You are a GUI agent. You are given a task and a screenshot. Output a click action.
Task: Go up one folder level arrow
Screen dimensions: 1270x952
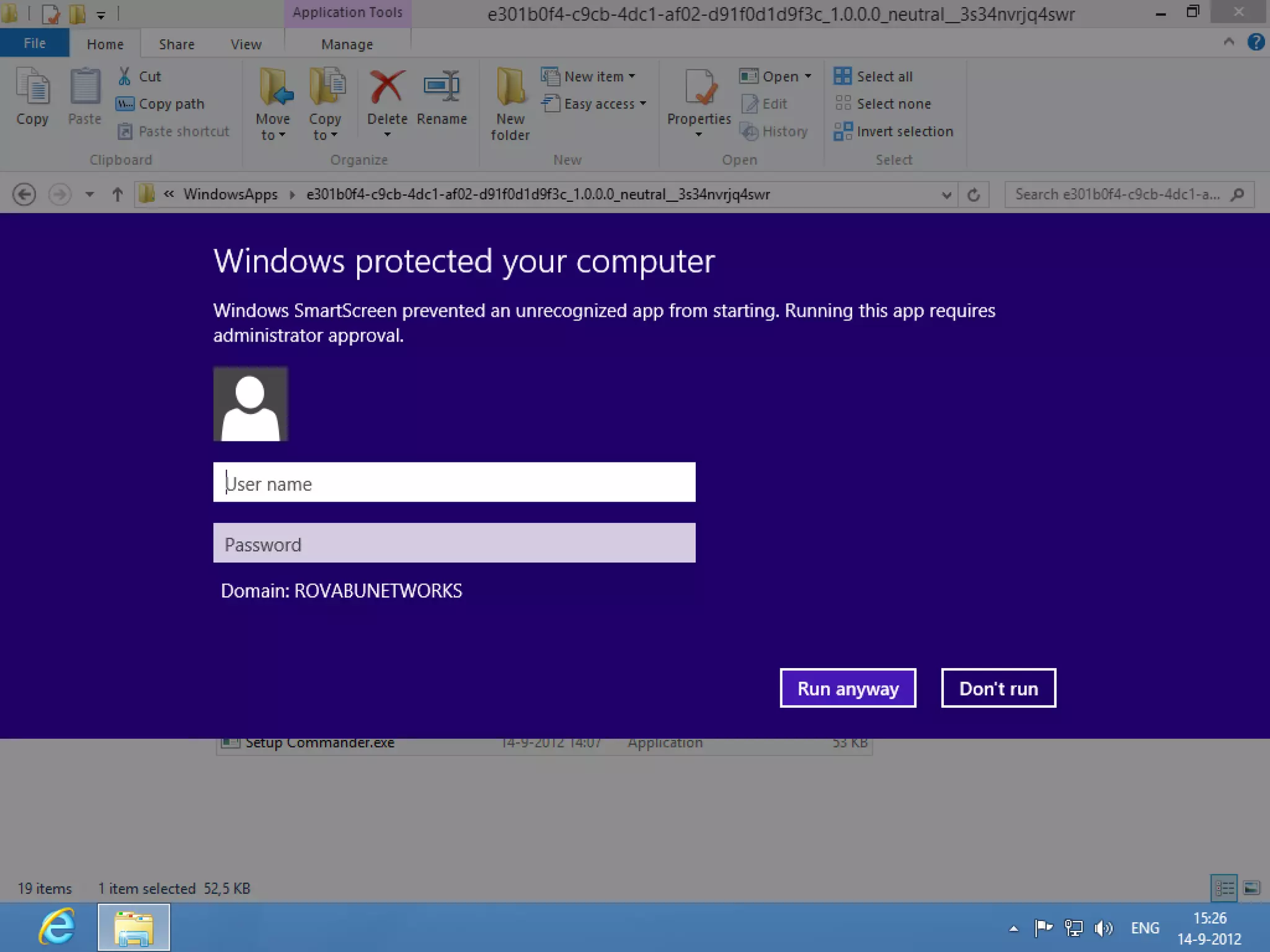(117, 195)
